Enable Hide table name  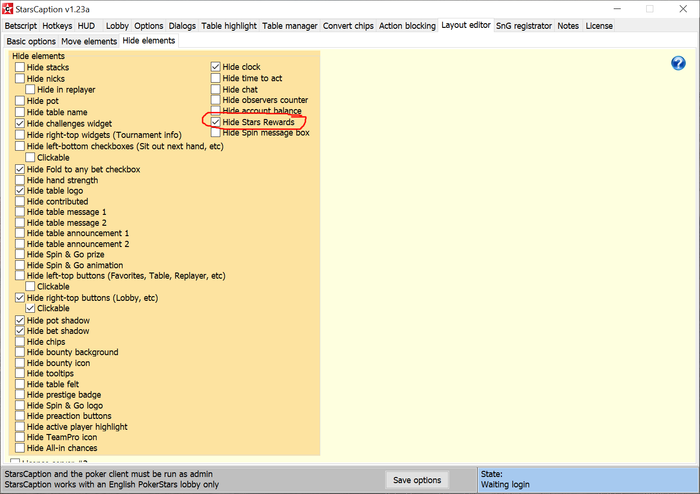point(20,112)
